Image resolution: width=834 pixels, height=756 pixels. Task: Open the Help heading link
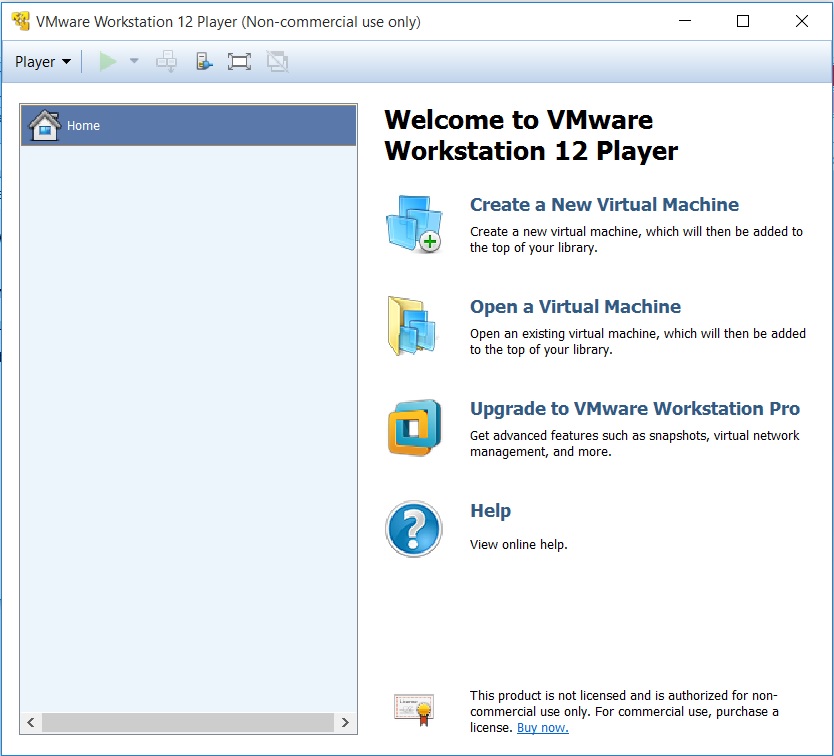pyautogui.click(x=490, y=511)
